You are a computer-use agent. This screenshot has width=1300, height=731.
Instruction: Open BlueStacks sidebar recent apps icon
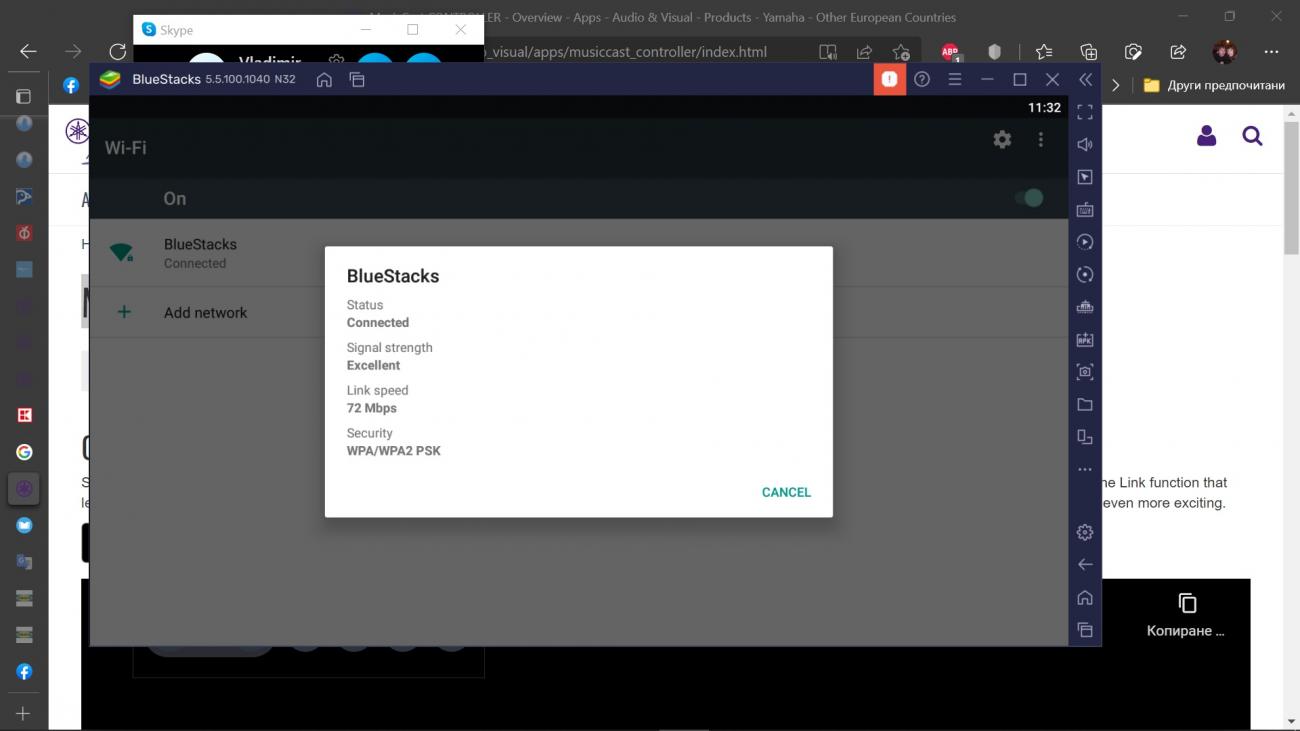point(1085,630)
